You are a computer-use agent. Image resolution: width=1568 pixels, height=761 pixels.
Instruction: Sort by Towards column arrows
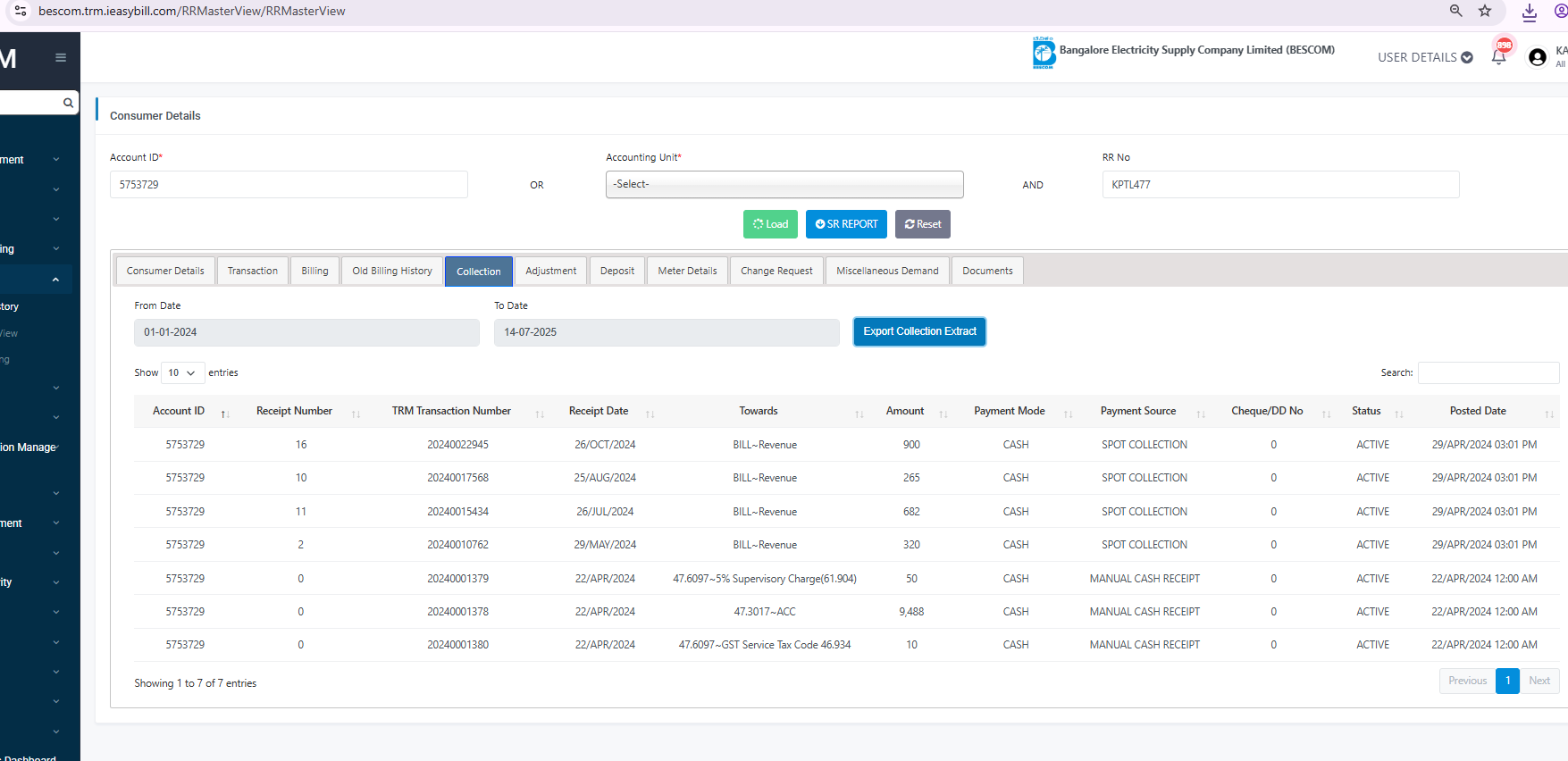pos(859,414)
